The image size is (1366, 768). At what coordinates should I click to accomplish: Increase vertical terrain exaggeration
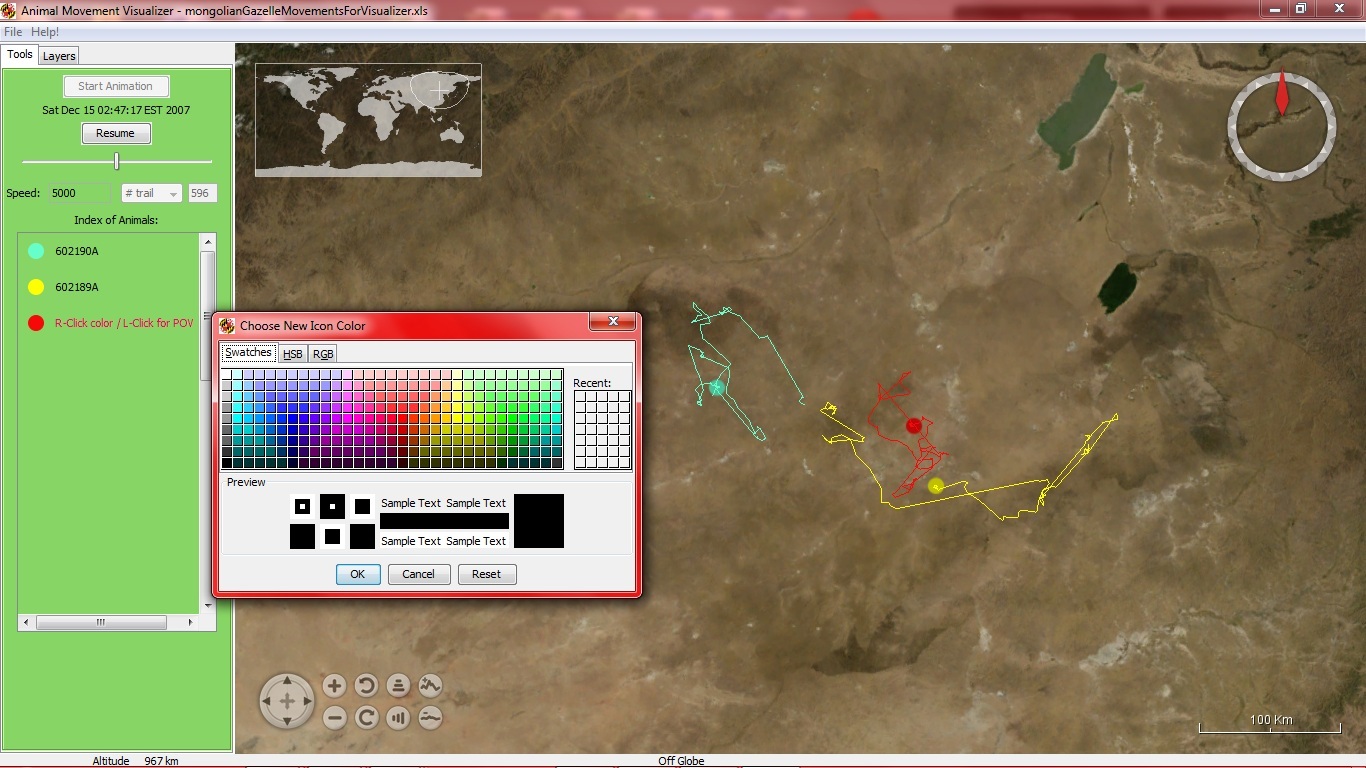point(430,686)
